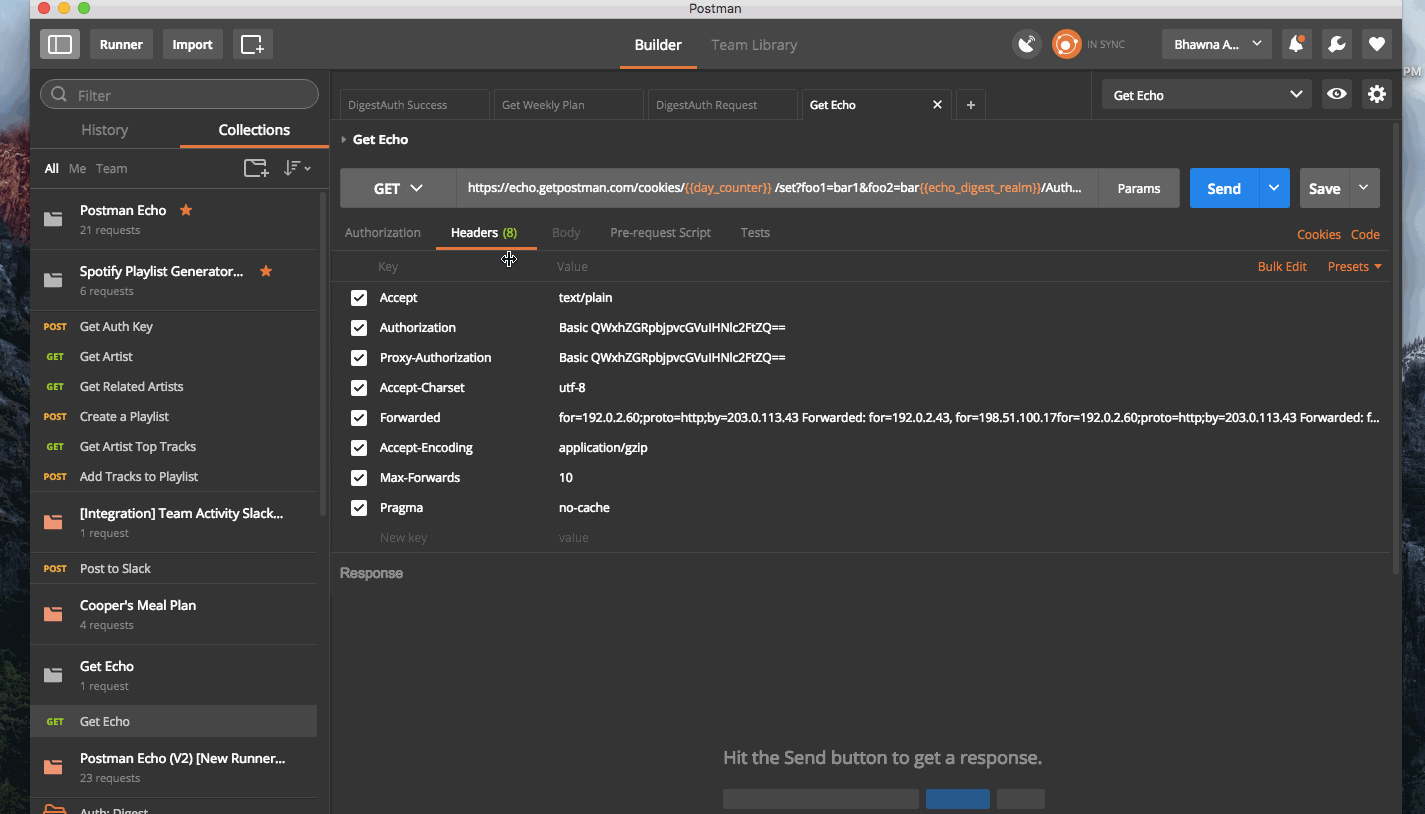
Task: Click the Import button
Action: click(x=192, y=44)
